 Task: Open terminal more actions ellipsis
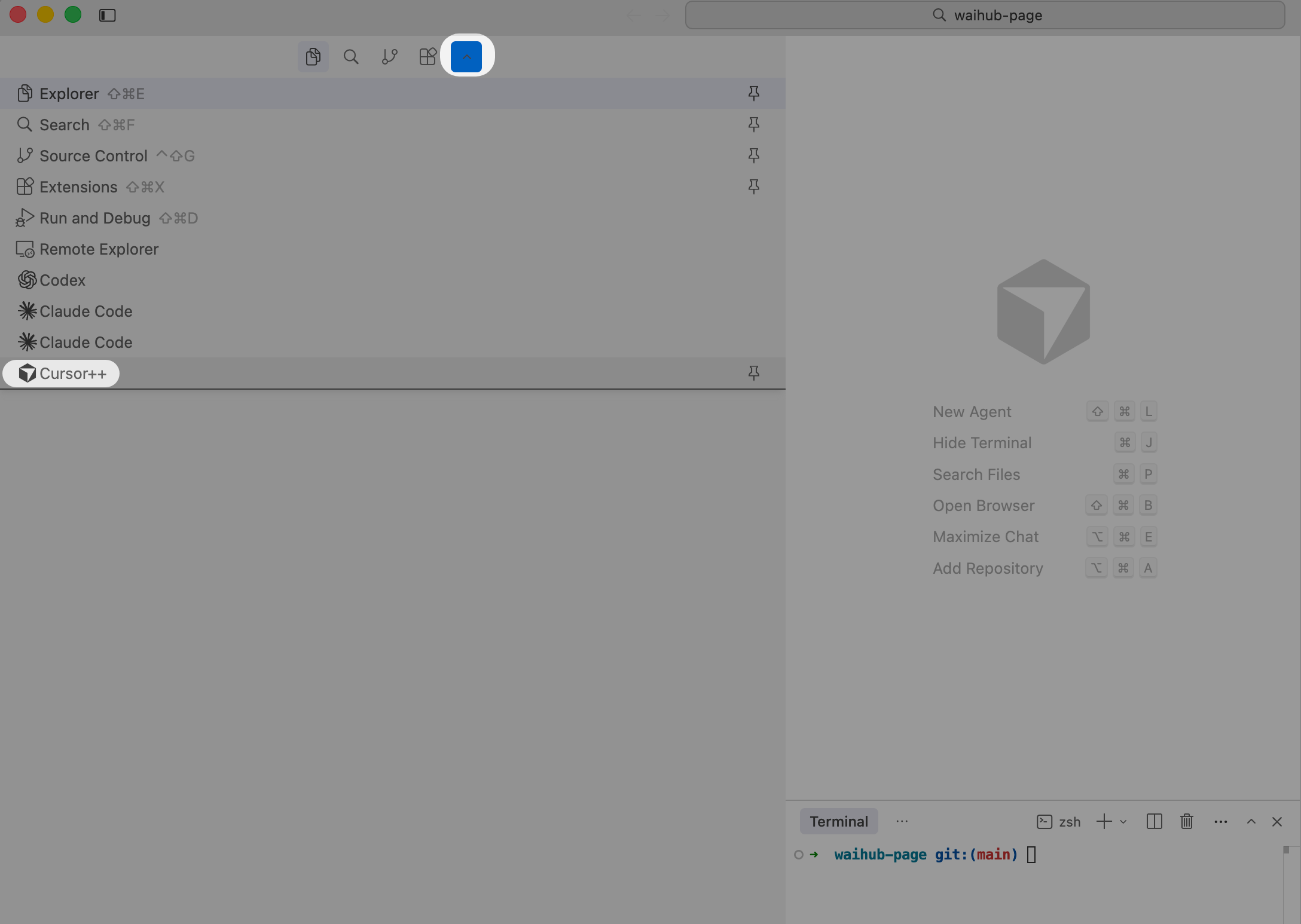point(1221,822)
